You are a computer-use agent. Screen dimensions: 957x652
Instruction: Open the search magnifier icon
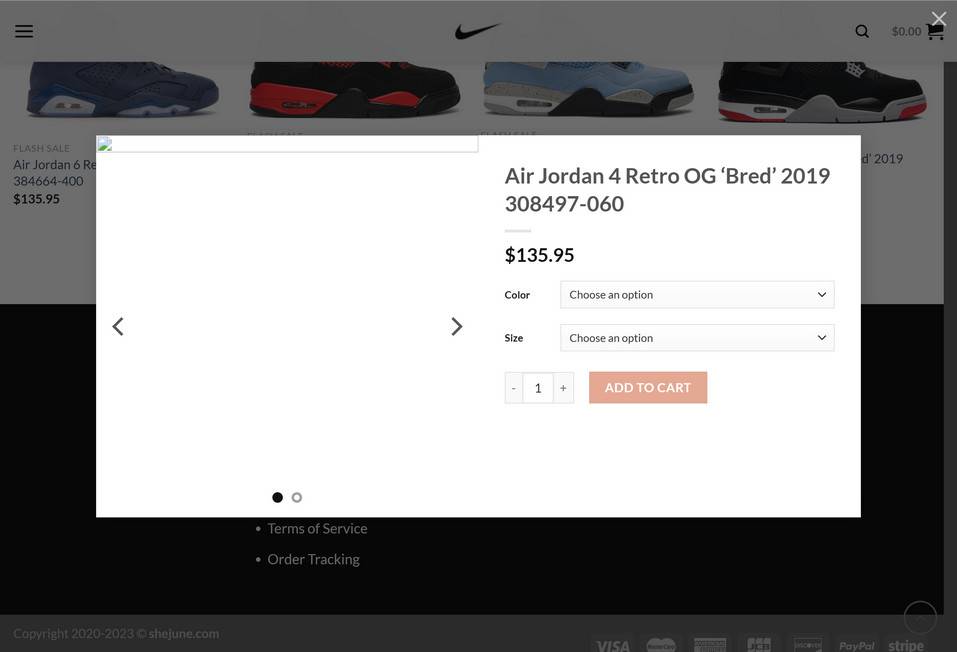click(x=862, y=31)
